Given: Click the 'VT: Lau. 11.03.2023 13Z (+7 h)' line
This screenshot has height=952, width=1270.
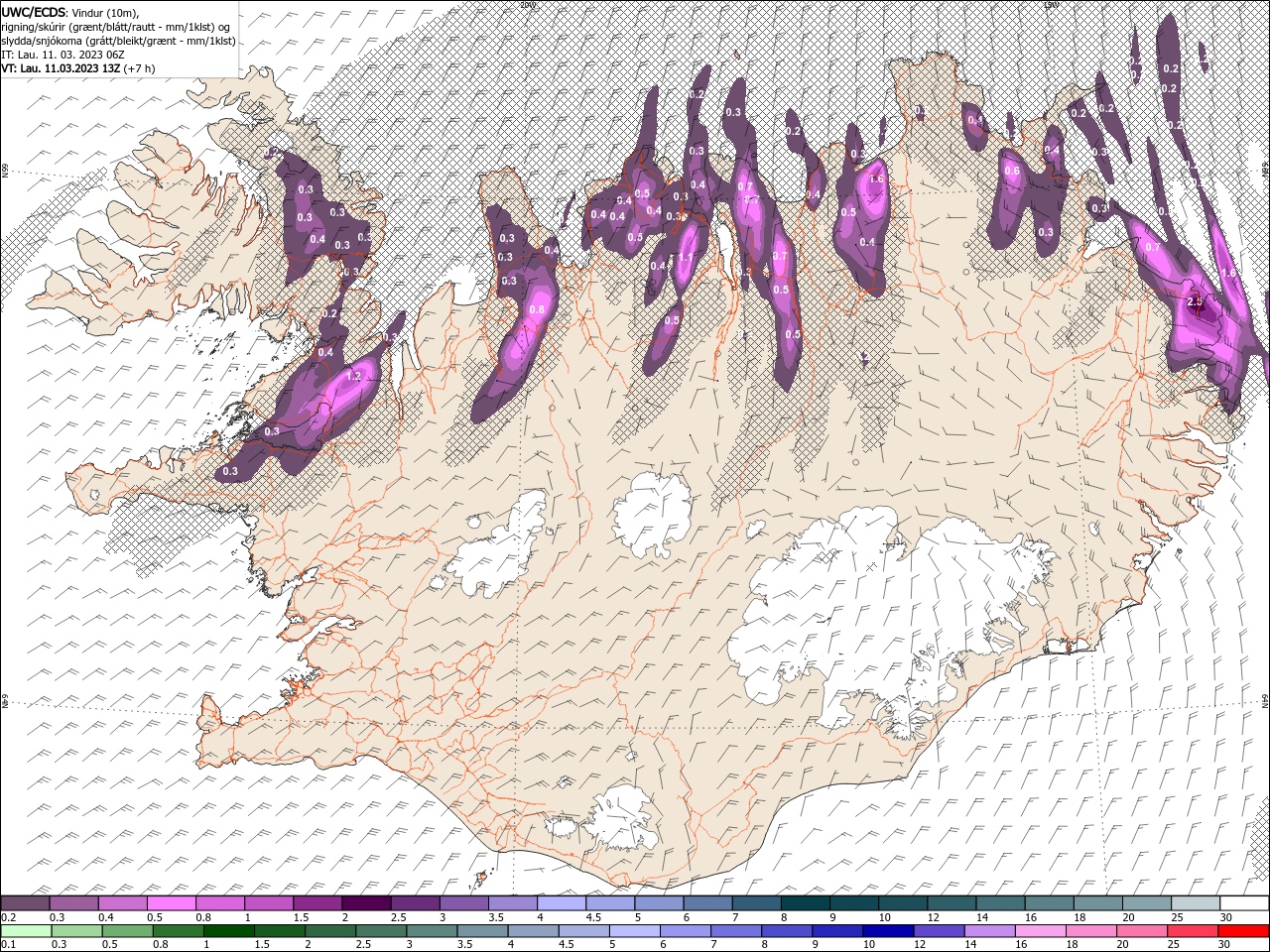Looking at the screenshot, I should click(x=78, y=67).
